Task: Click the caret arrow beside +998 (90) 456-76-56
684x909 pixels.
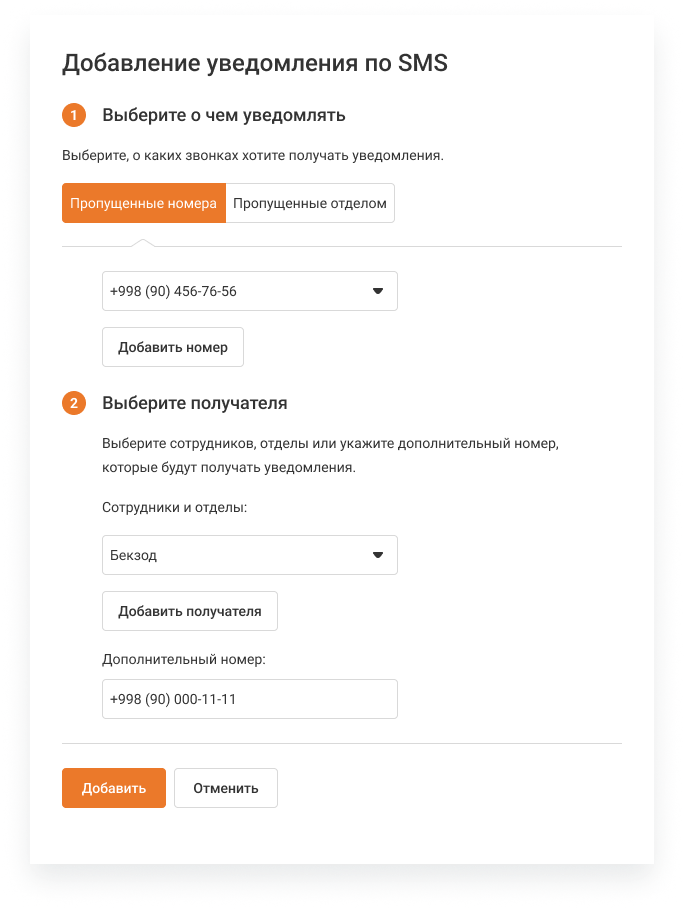Action: (x=378, y=291)
